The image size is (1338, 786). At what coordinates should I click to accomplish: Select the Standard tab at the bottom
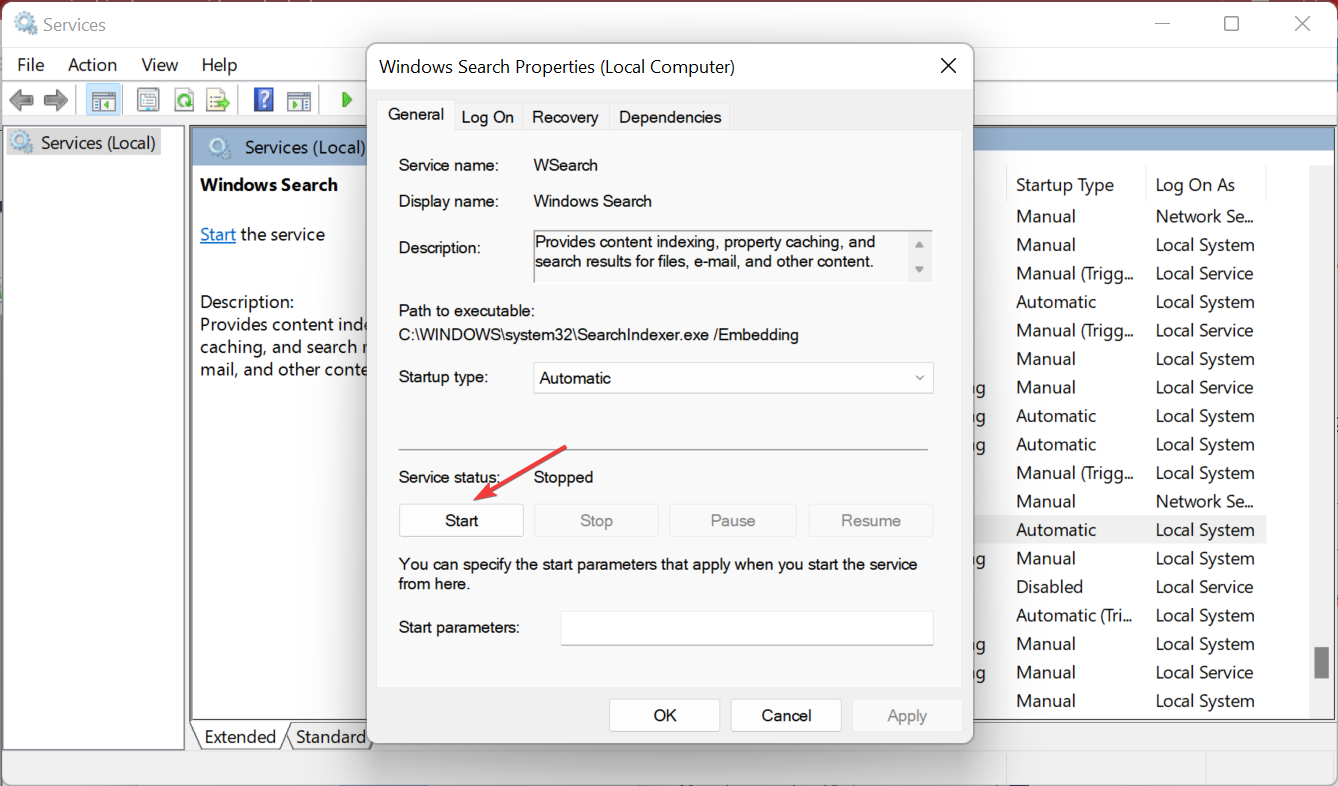coord(330,737)
